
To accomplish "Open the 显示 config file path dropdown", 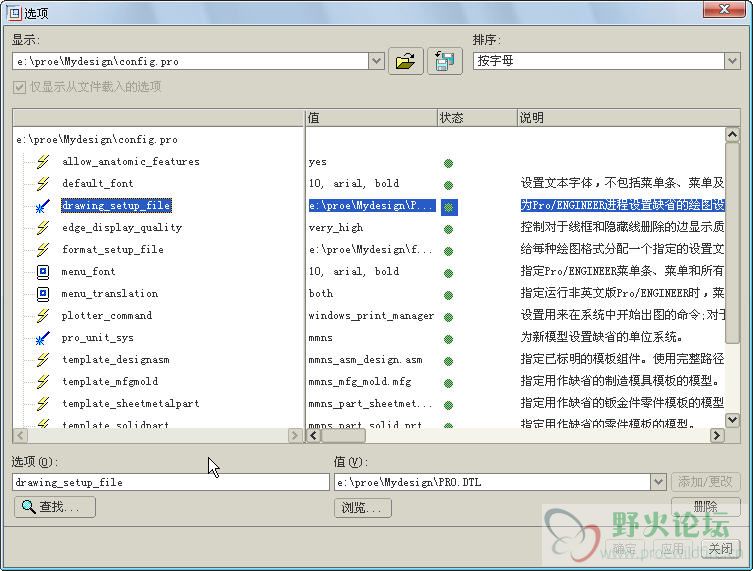I will (376, 61).
